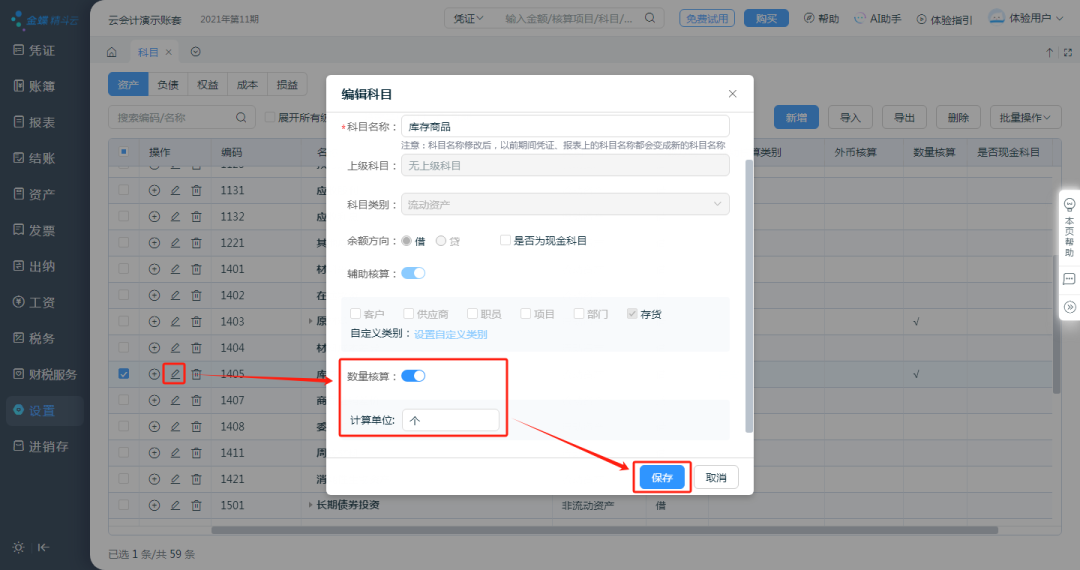The image size is (1080, 570).
Task: Click the 免费试用 button
Action: (707, 19)
